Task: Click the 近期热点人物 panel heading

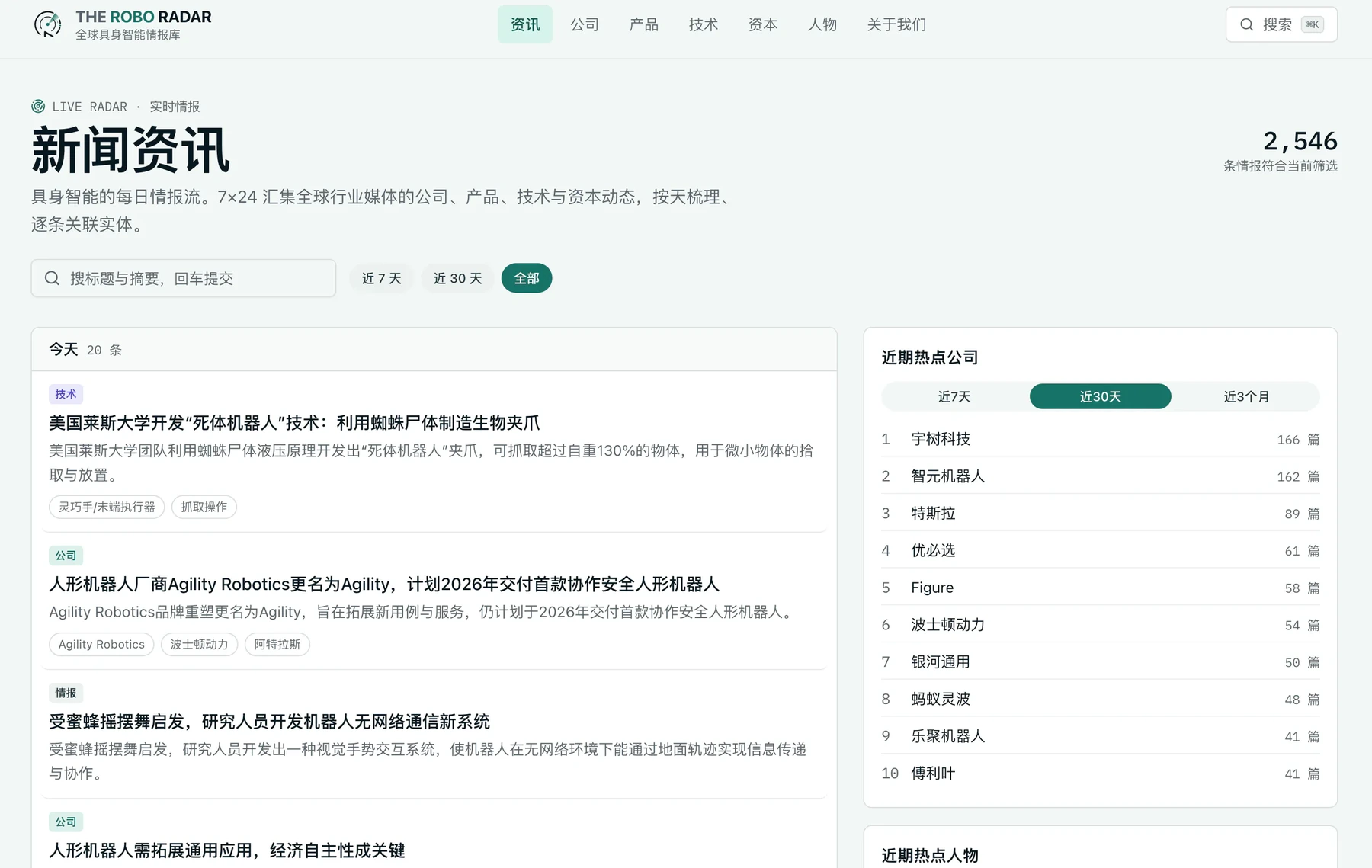Action: (930, 855)
